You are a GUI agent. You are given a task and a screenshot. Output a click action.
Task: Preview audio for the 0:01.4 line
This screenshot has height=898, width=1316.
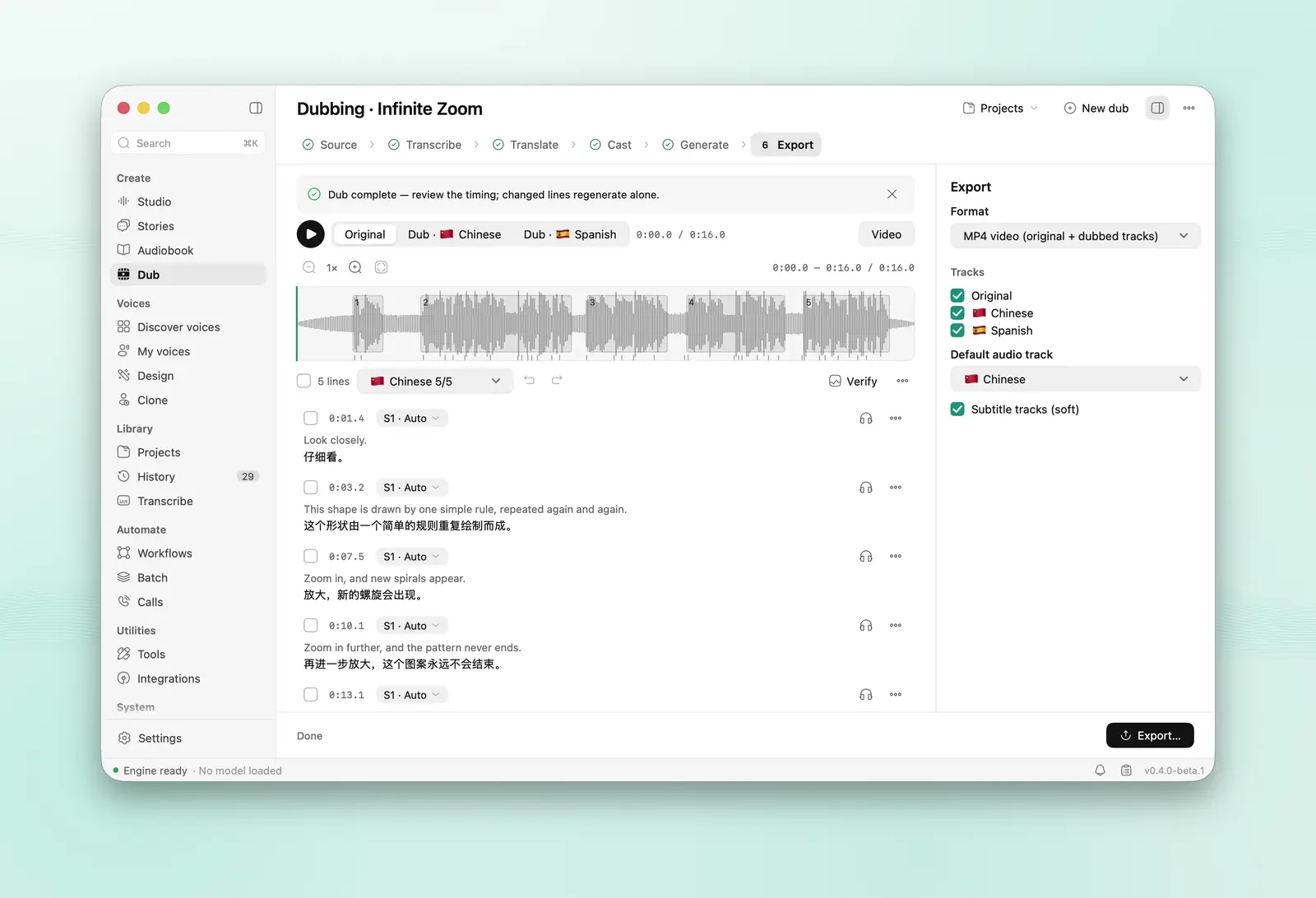click(865, 419)
